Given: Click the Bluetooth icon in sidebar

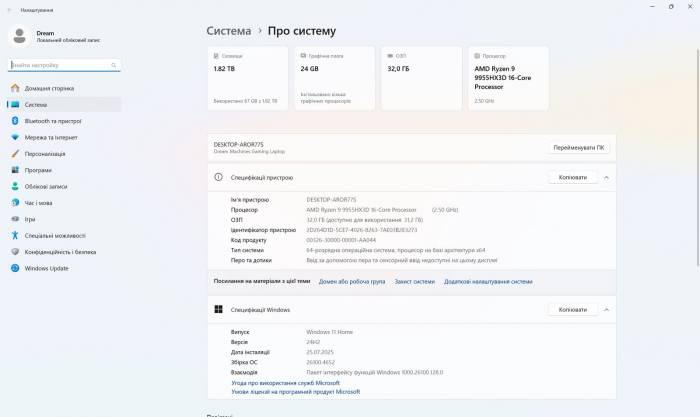Looking at the screenshot, I should [15, 121].
